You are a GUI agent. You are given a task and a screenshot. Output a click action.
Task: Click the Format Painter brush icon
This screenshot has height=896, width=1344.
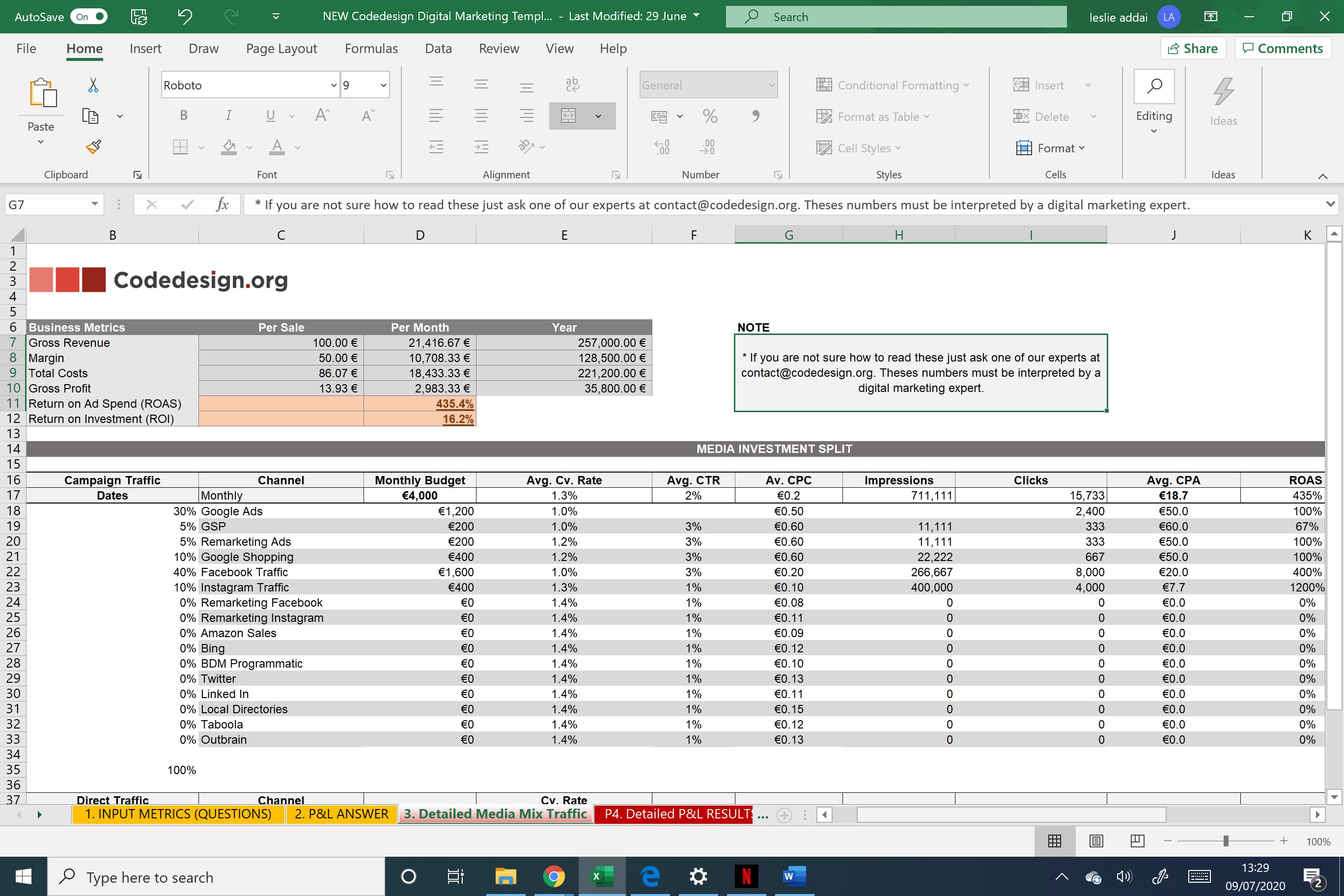93,147
